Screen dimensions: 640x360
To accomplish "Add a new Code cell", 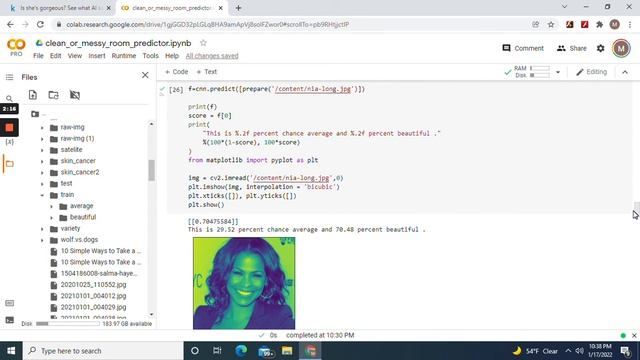I will click(176, 72).
